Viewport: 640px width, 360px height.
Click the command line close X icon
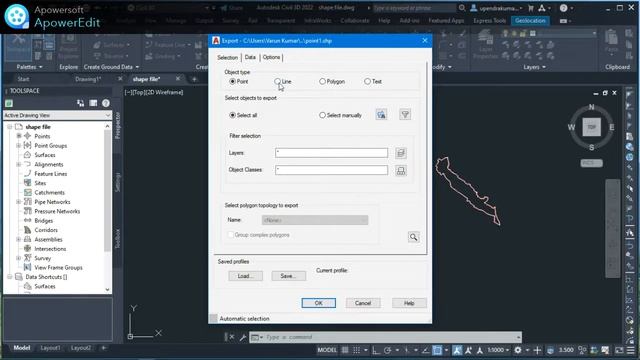tap(231, 337)
